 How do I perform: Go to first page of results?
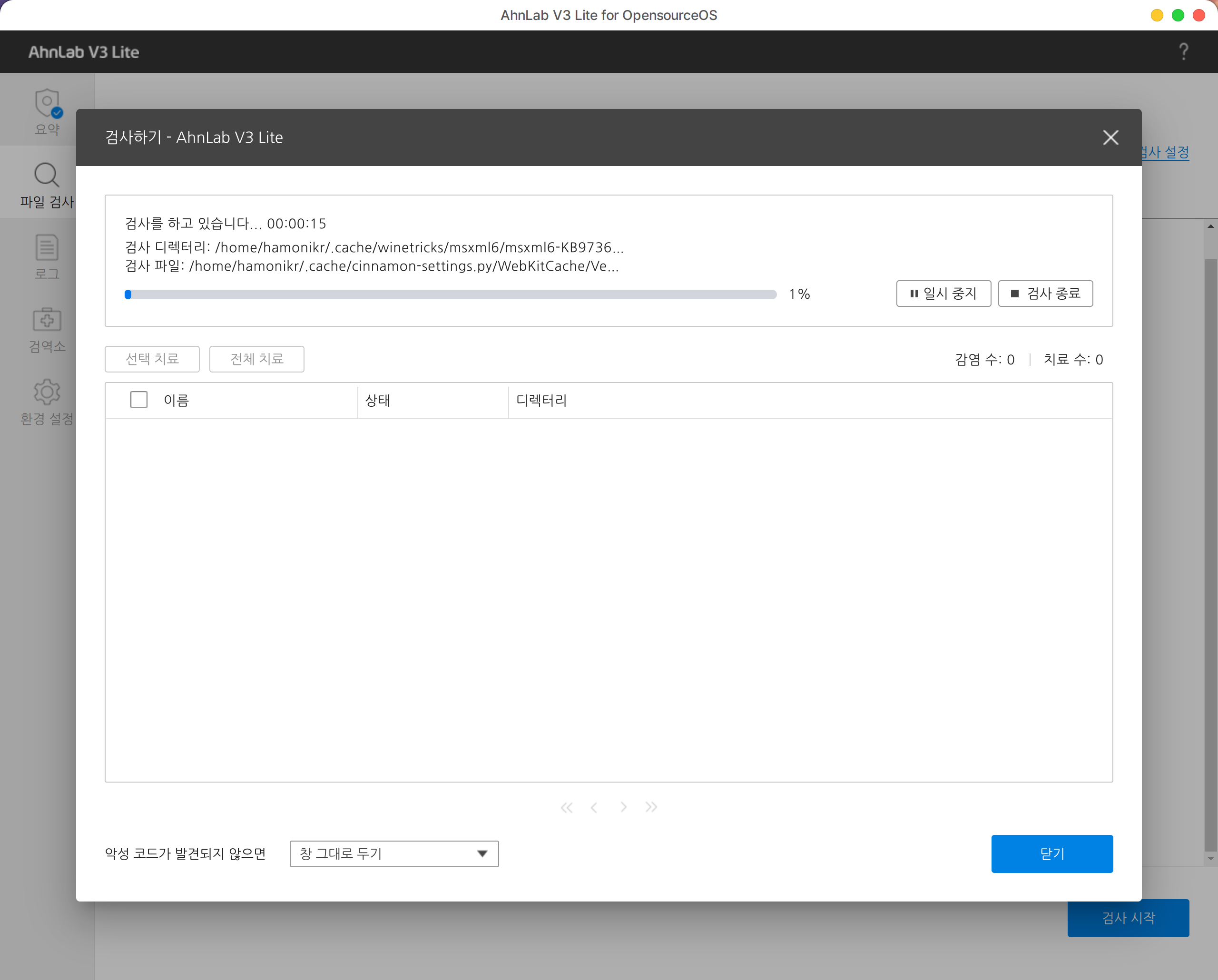click(x=567, y=808)
